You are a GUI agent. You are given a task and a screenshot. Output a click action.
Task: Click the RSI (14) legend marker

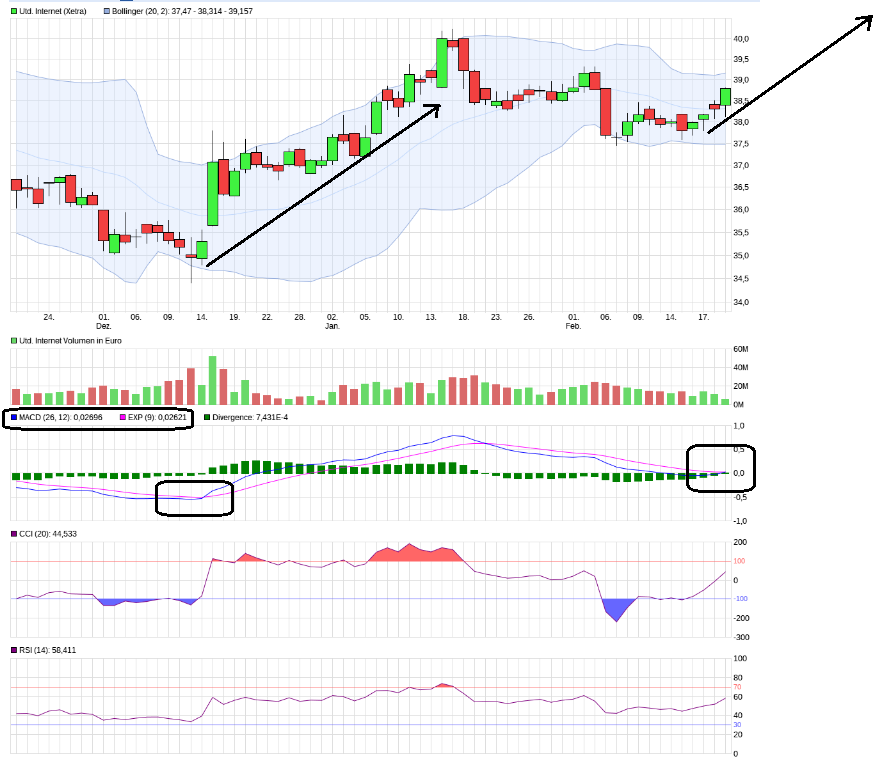tap(14, 650)
